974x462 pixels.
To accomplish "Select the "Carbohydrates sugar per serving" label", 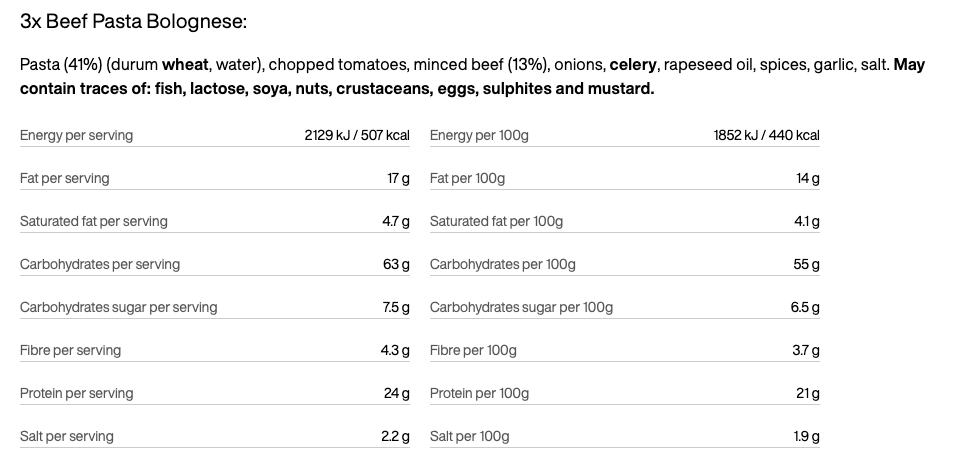I will (x=118, y=307).
